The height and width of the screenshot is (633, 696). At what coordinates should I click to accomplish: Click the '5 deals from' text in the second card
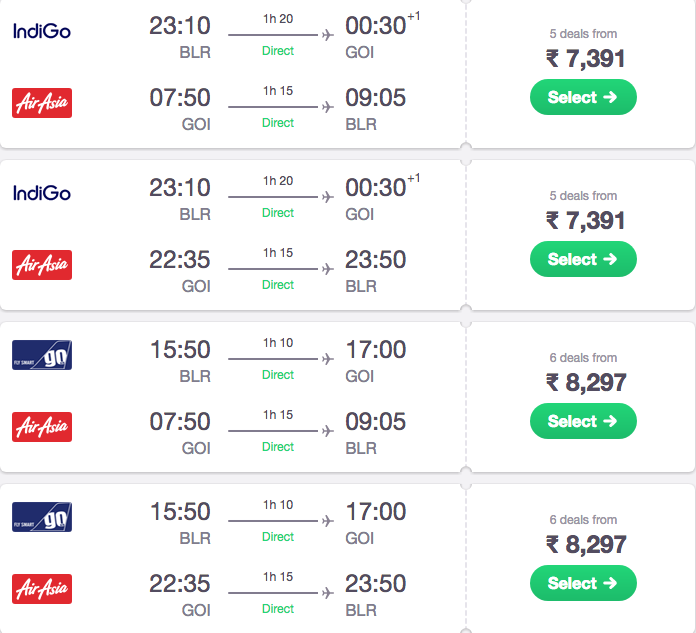point(583,196)
